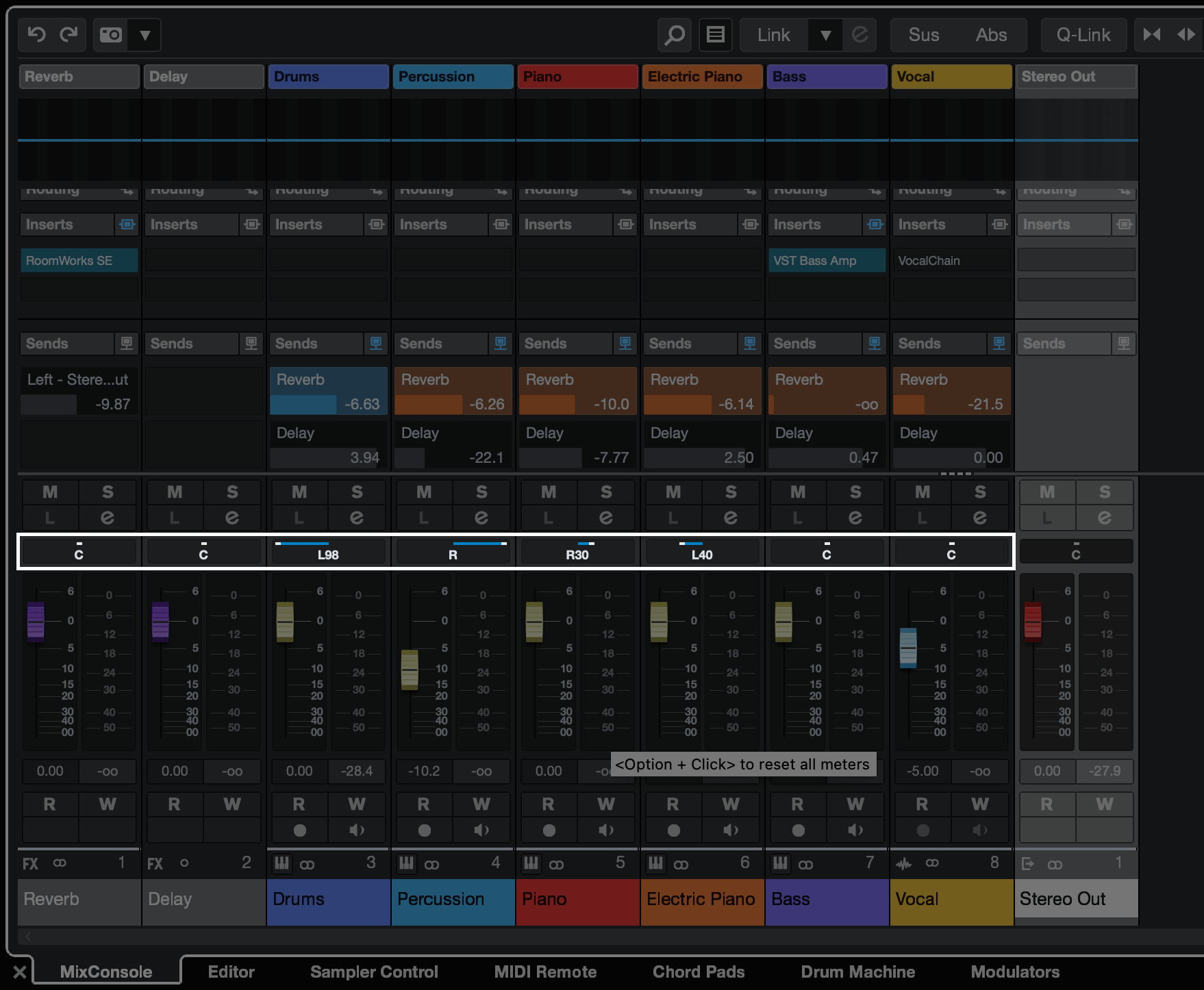
Task: Open channel settings for Electric Piano
Action: (731, 518)
